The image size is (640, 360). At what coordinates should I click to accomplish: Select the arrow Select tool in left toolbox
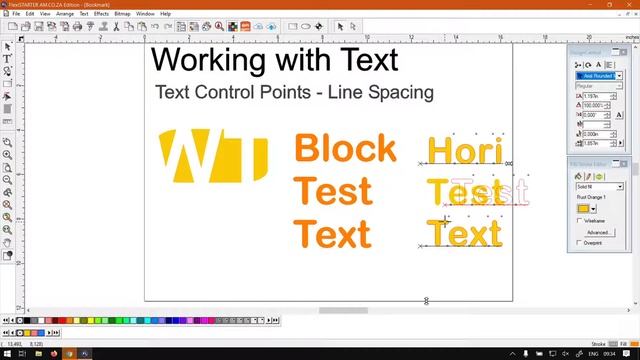point(7,47)
